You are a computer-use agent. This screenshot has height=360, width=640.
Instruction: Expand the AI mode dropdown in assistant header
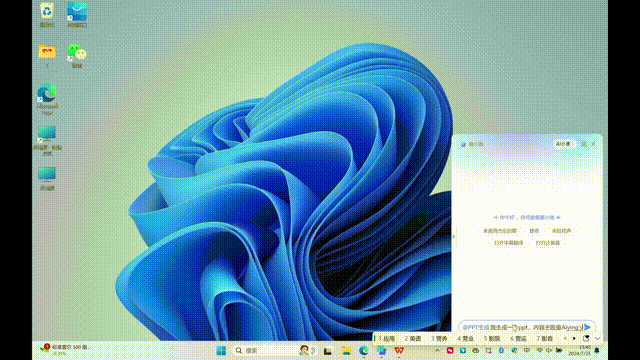tap(564, 144)
